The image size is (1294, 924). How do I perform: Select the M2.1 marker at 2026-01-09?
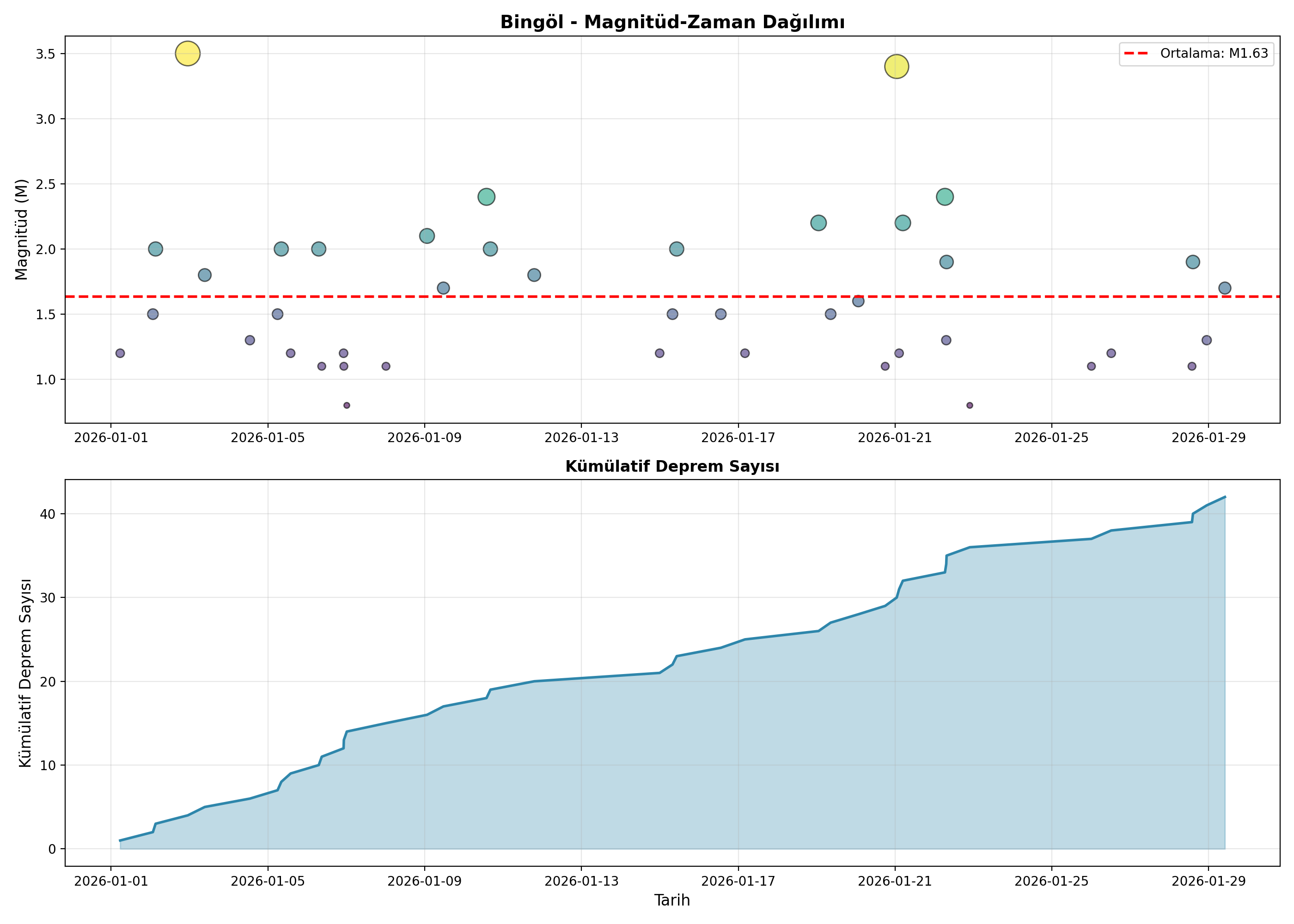(427, 236)
